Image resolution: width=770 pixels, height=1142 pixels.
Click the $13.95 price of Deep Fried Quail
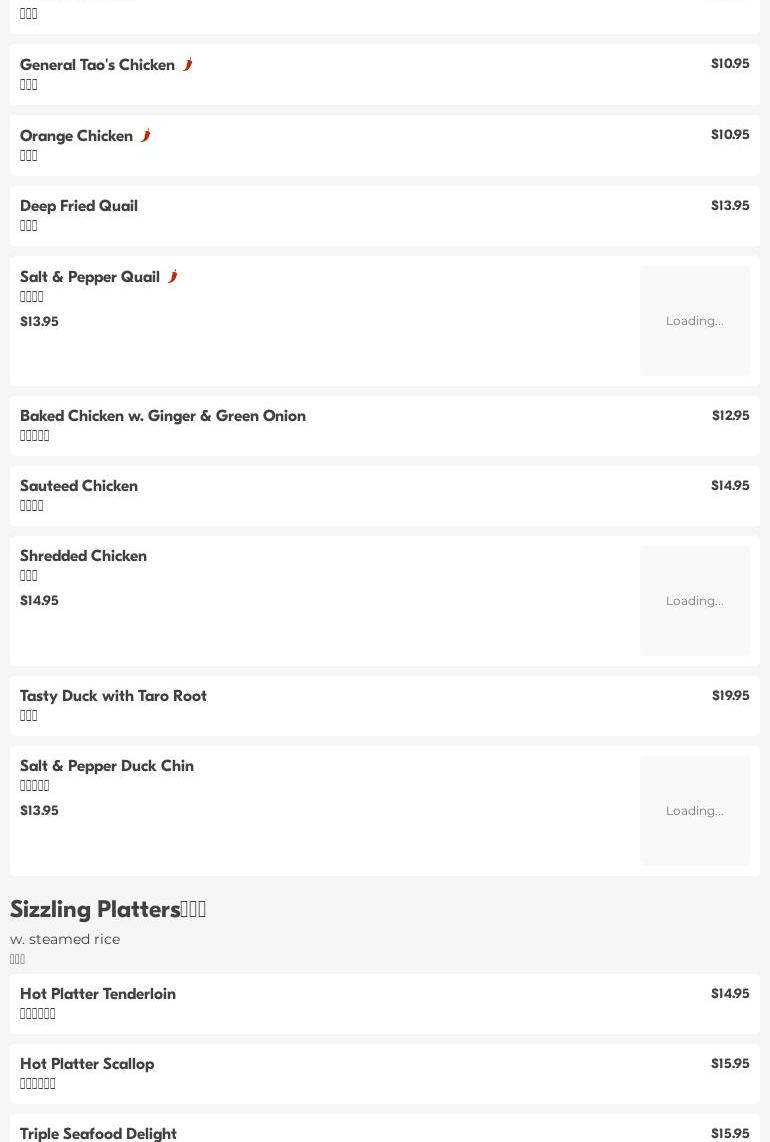coord(729,206)
